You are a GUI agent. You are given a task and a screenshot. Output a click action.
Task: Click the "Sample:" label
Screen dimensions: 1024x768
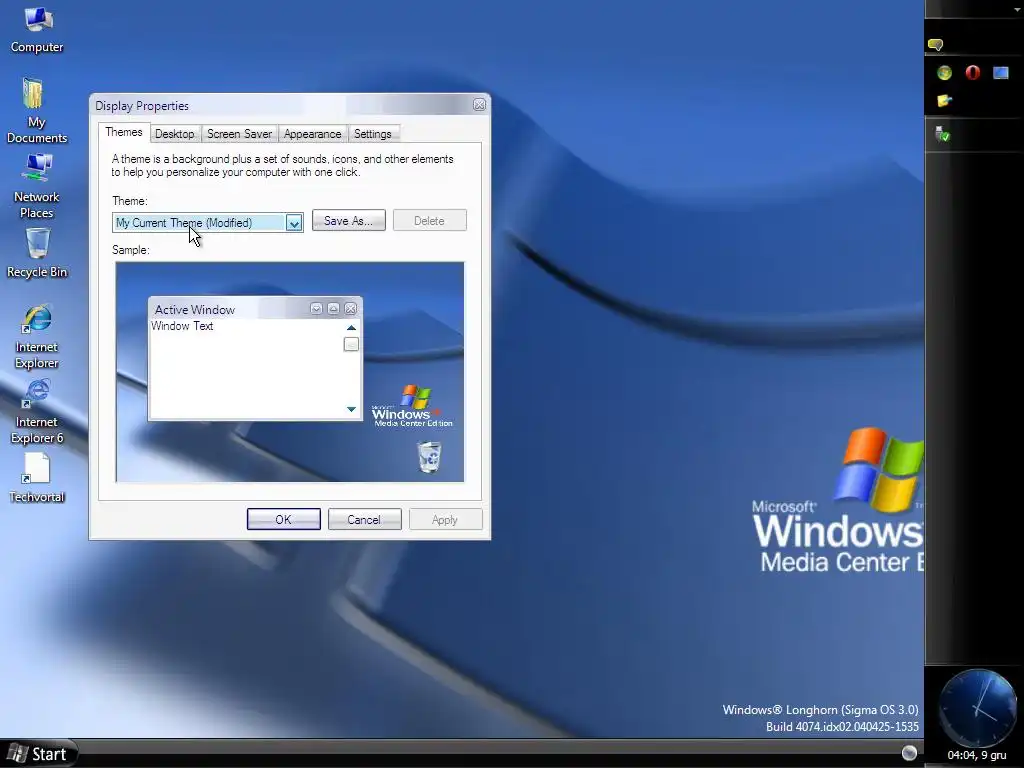click(x=131, y=250)
